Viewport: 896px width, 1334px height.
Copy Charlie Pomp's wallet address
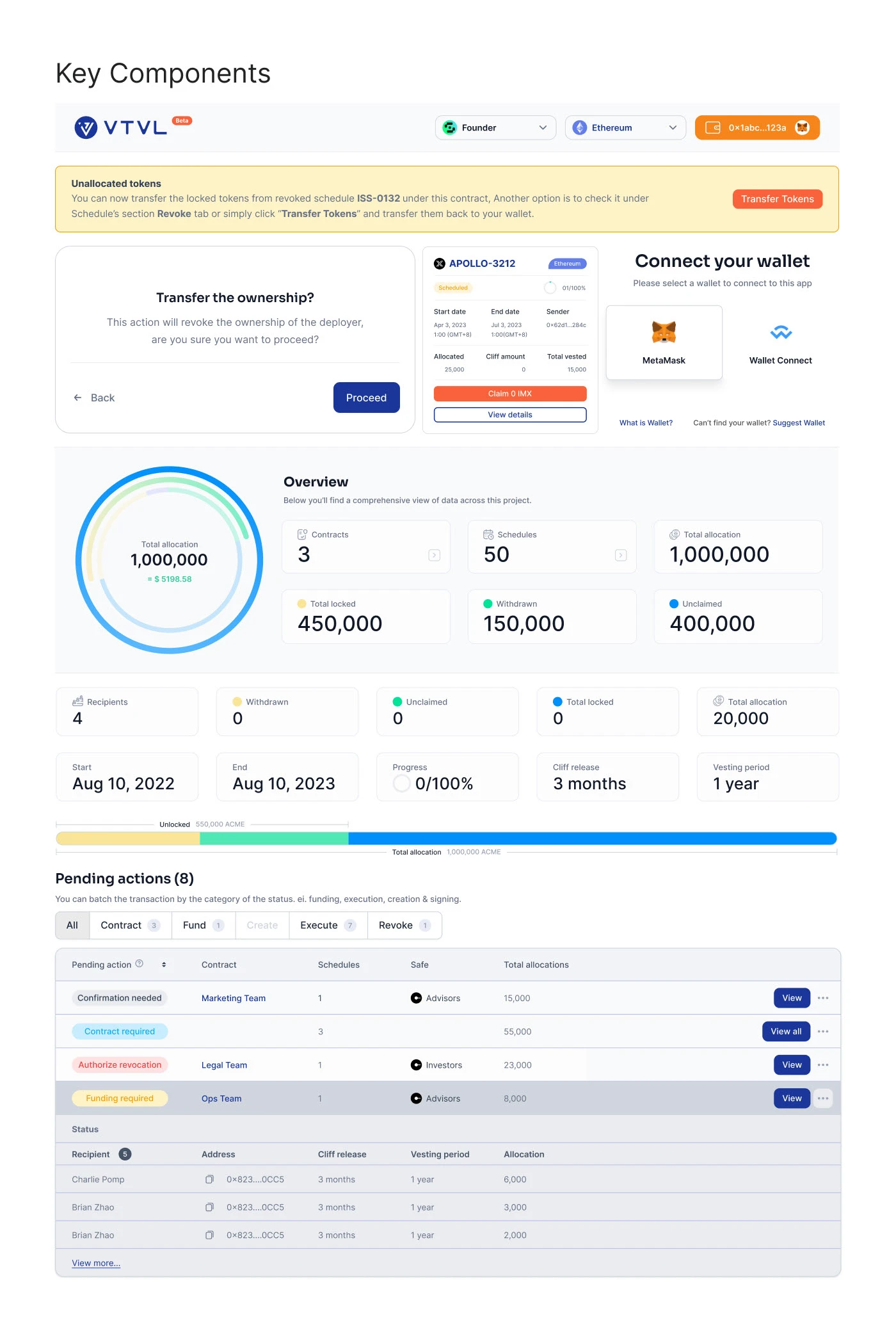point(209,1179)
